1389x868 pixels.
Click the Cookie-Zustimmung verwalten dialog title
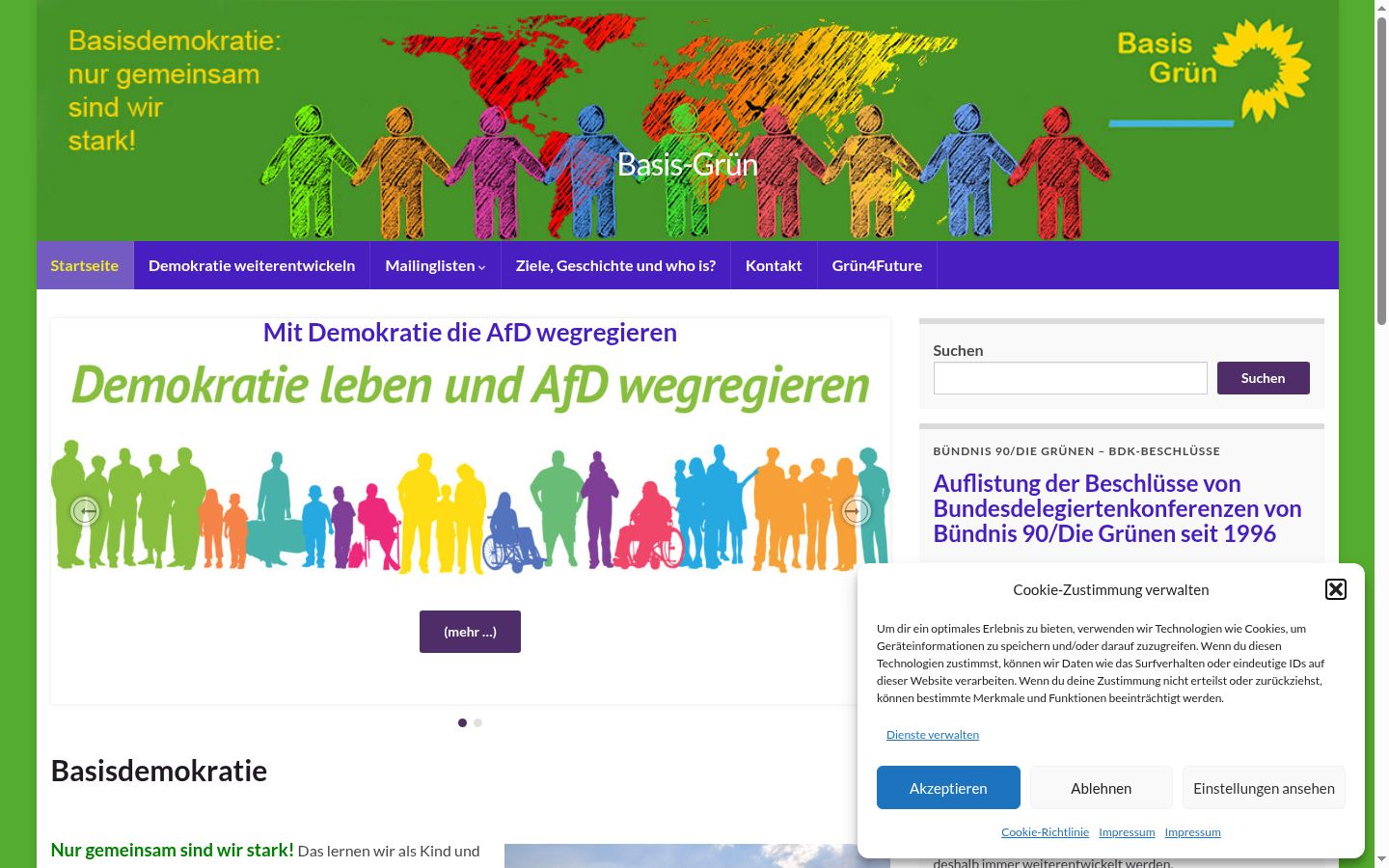pyautogui.click(x=1111, y=590)
